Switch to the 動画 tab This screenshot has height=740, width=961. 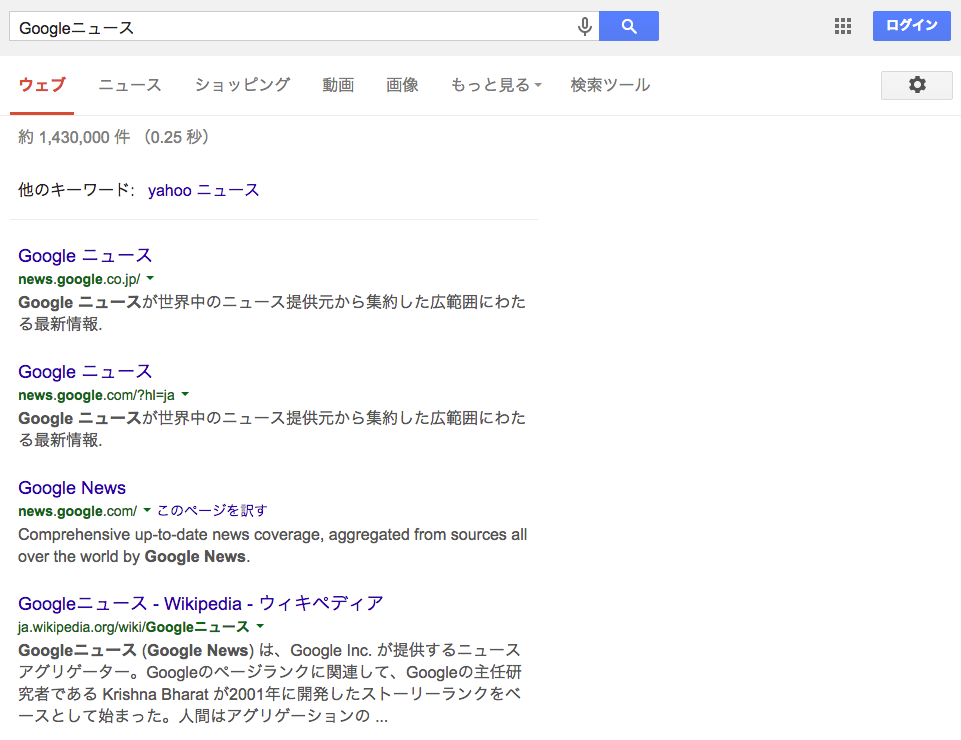point(338,85)
